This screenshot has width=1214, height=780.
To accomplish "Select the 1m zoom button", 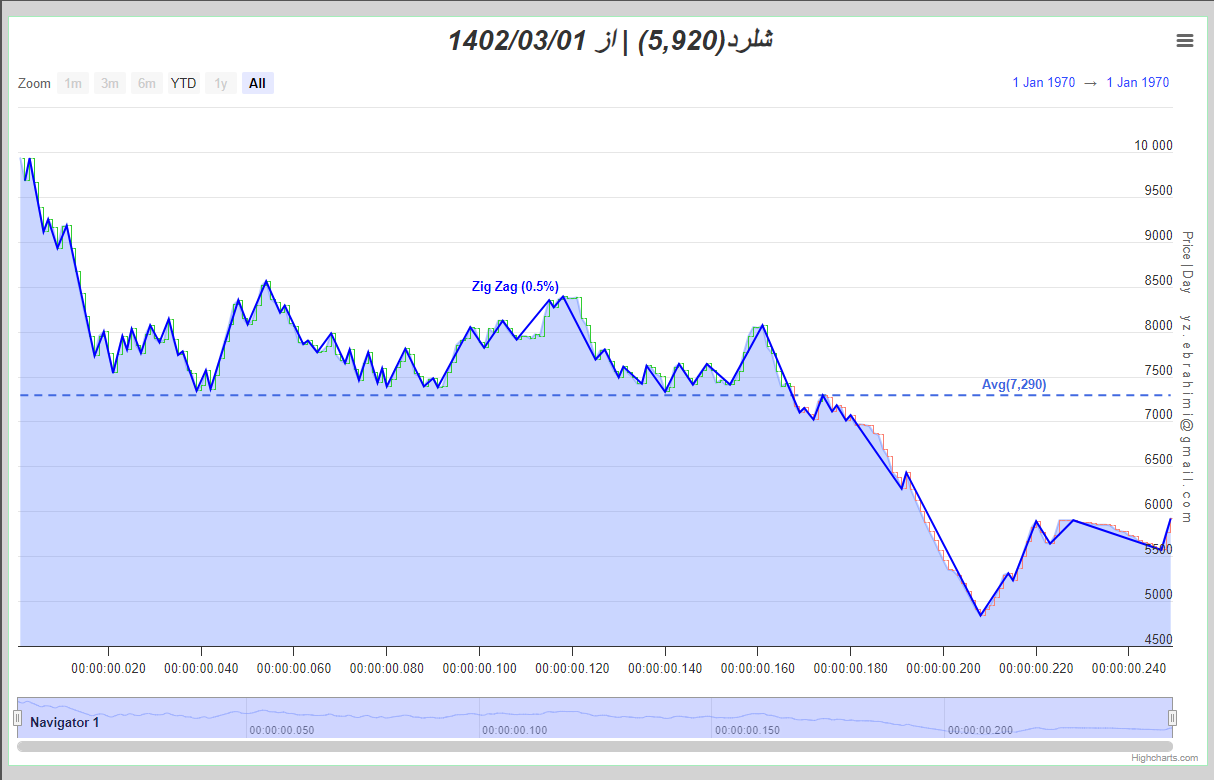I will [73, 83].
